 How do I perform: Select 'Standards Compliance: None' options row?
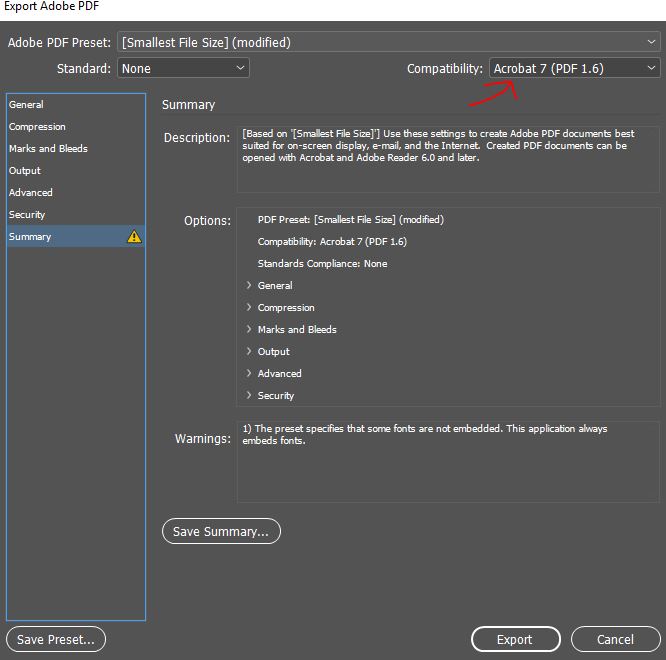coord(322,264)
